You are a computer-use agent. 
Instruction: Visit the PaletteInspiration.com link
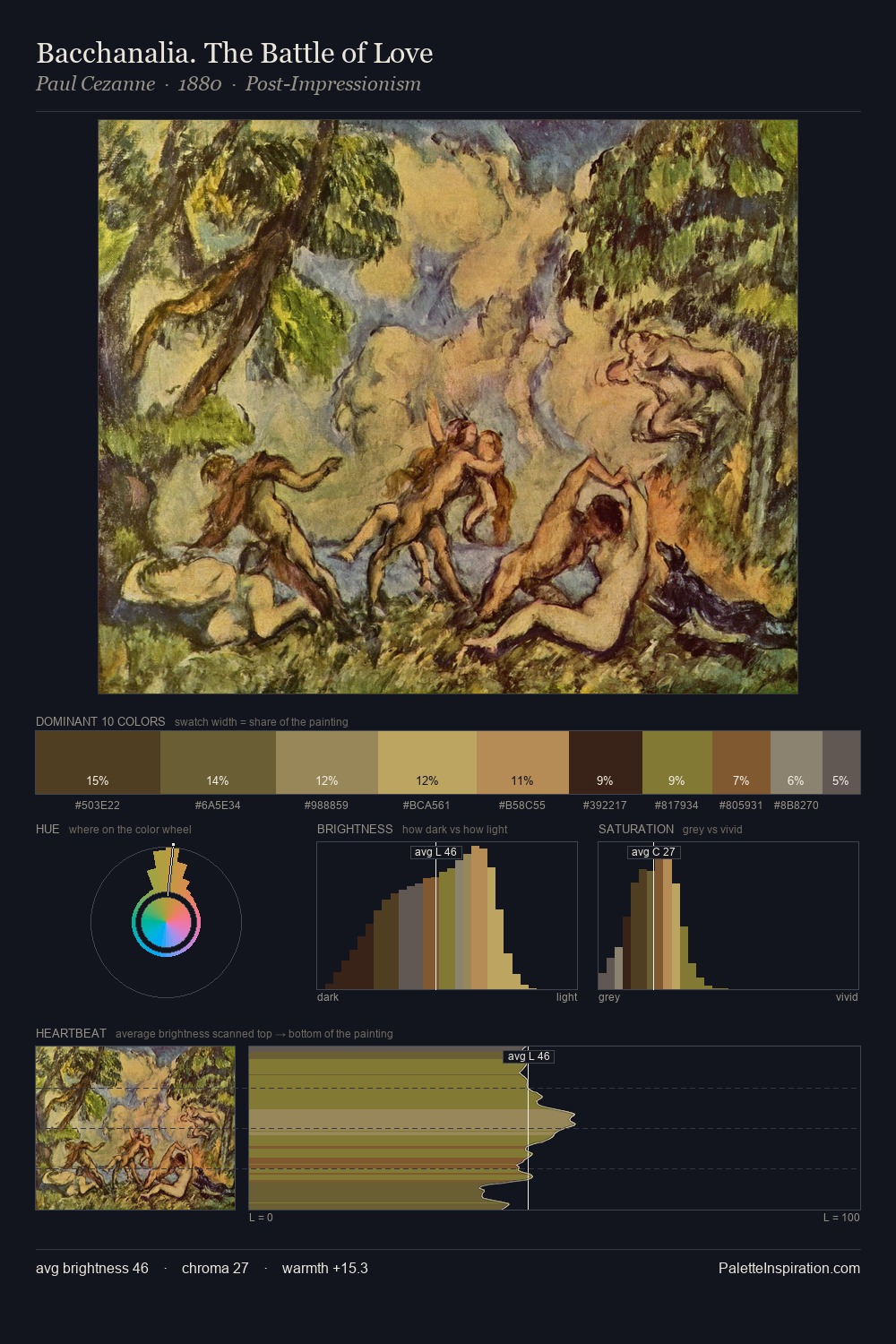click(x=789, y=1268)
